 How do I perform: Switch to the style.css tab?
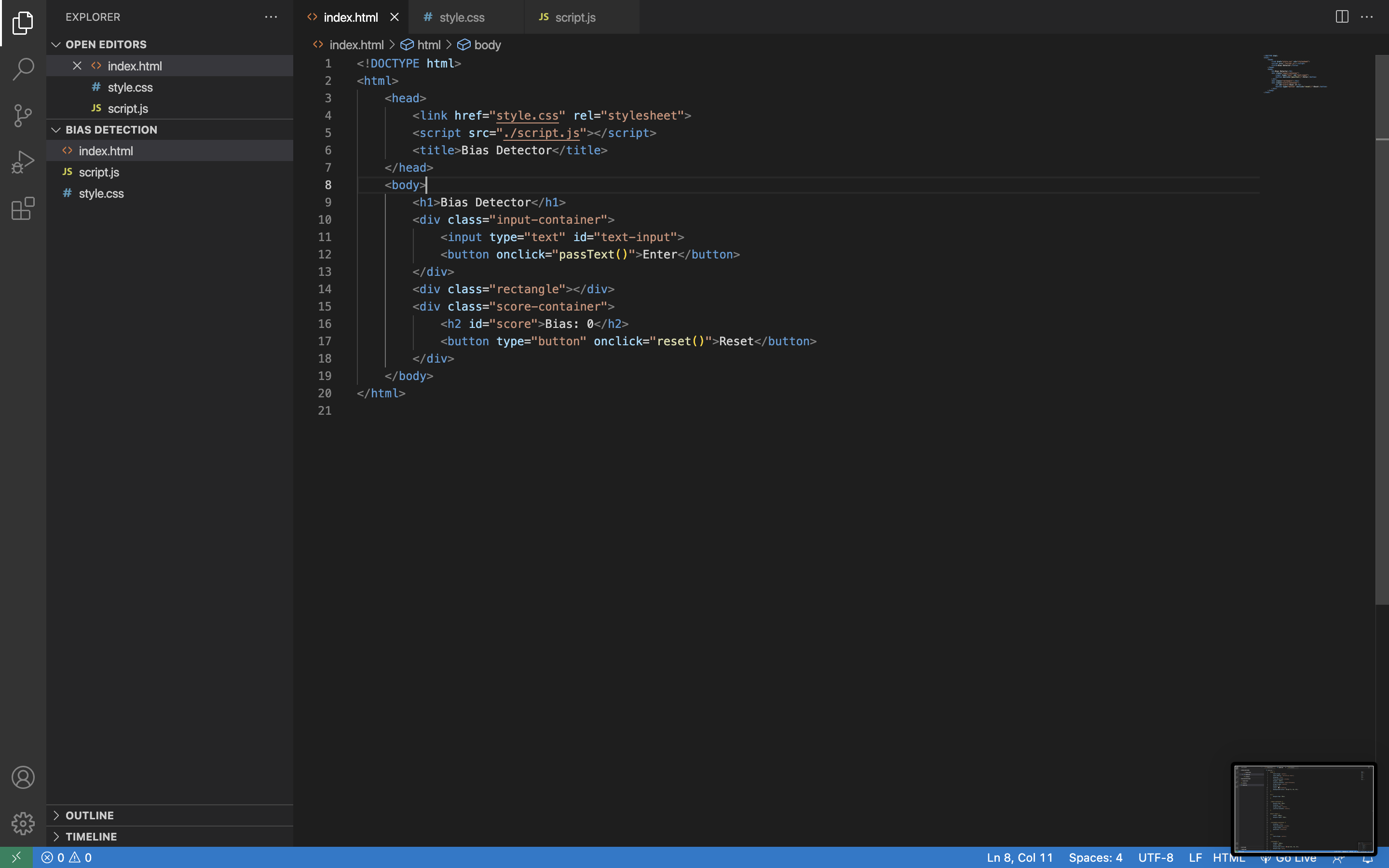pos(462,17)
